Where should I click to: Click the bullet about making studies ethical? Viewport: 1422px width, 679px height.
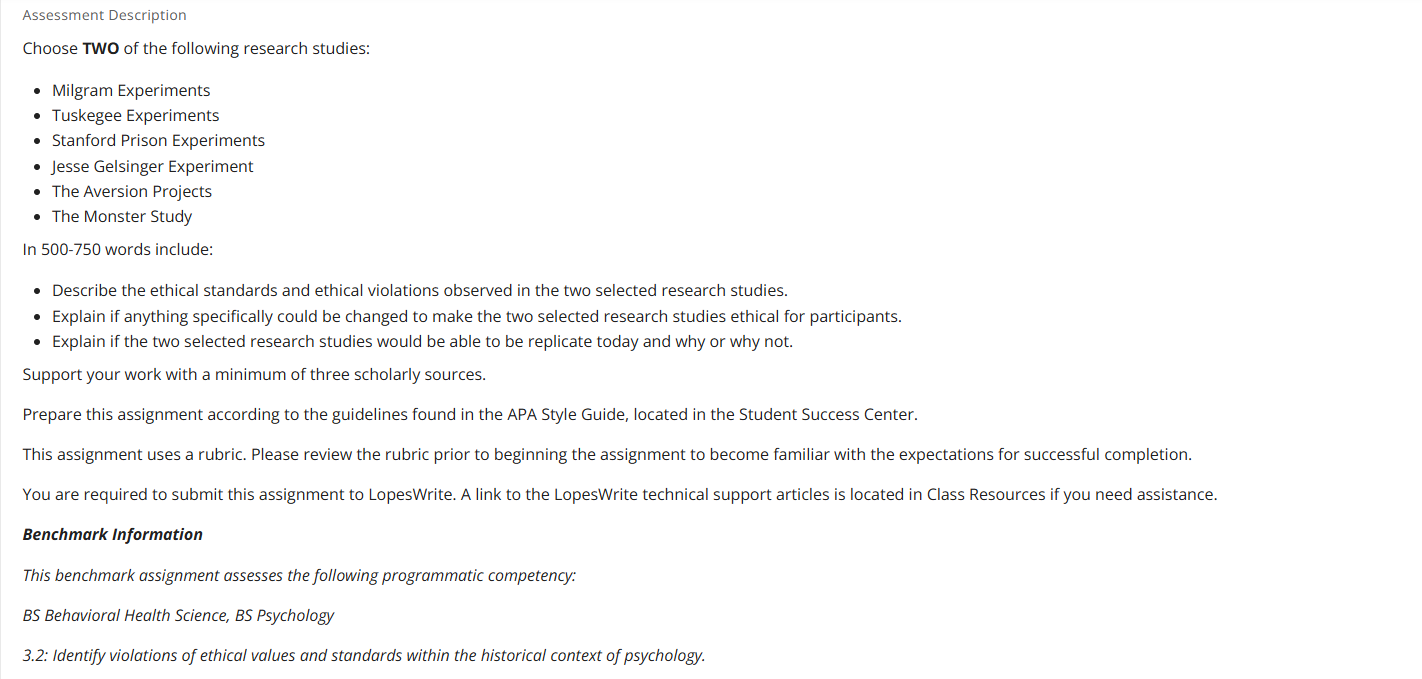(477, 316)
